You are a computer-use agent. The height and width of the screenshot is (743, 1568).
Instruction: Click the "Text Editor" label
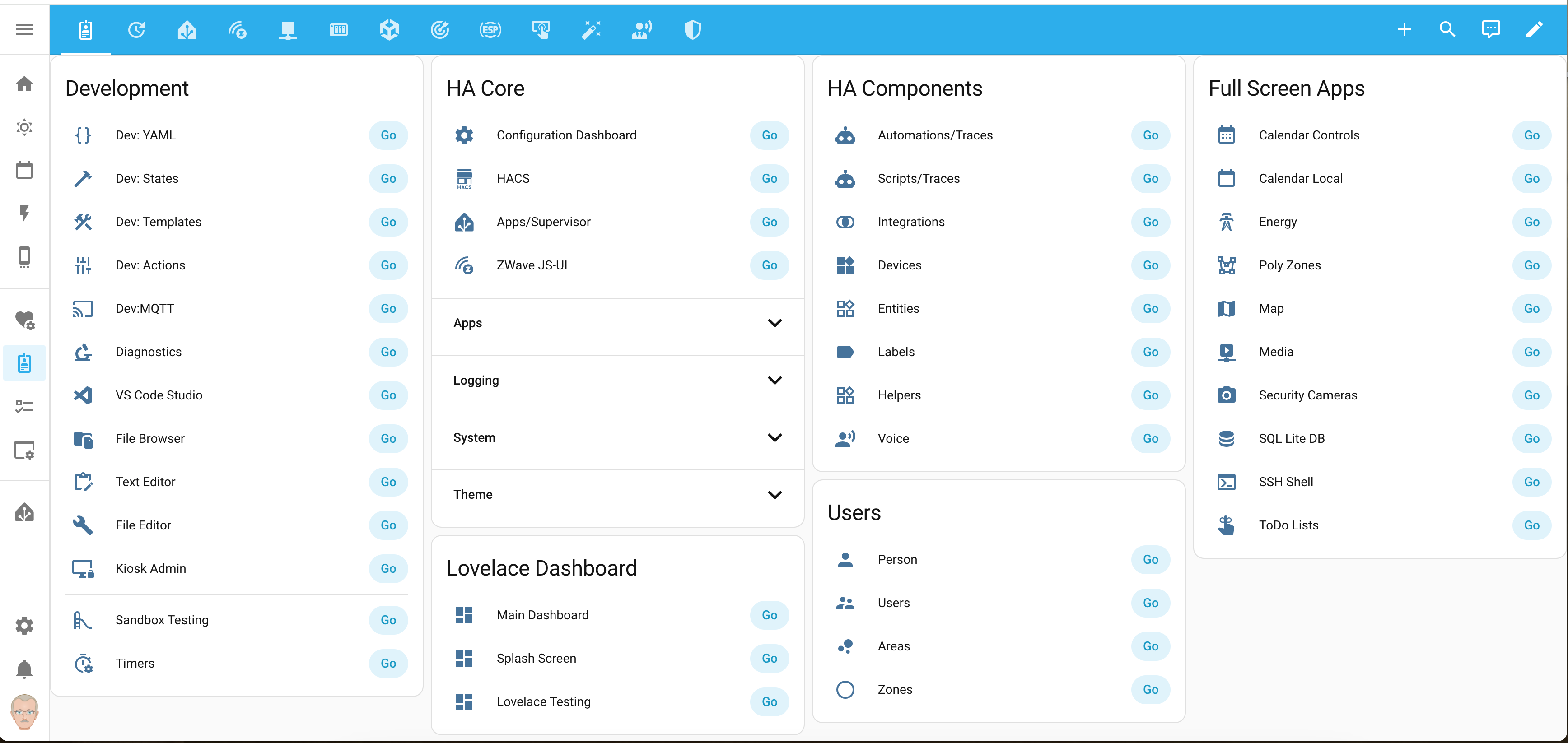point(145,482)
